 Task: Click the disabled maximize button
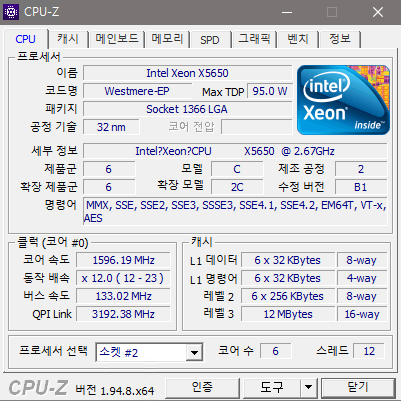pyautogui.click(x=332, y=12)
